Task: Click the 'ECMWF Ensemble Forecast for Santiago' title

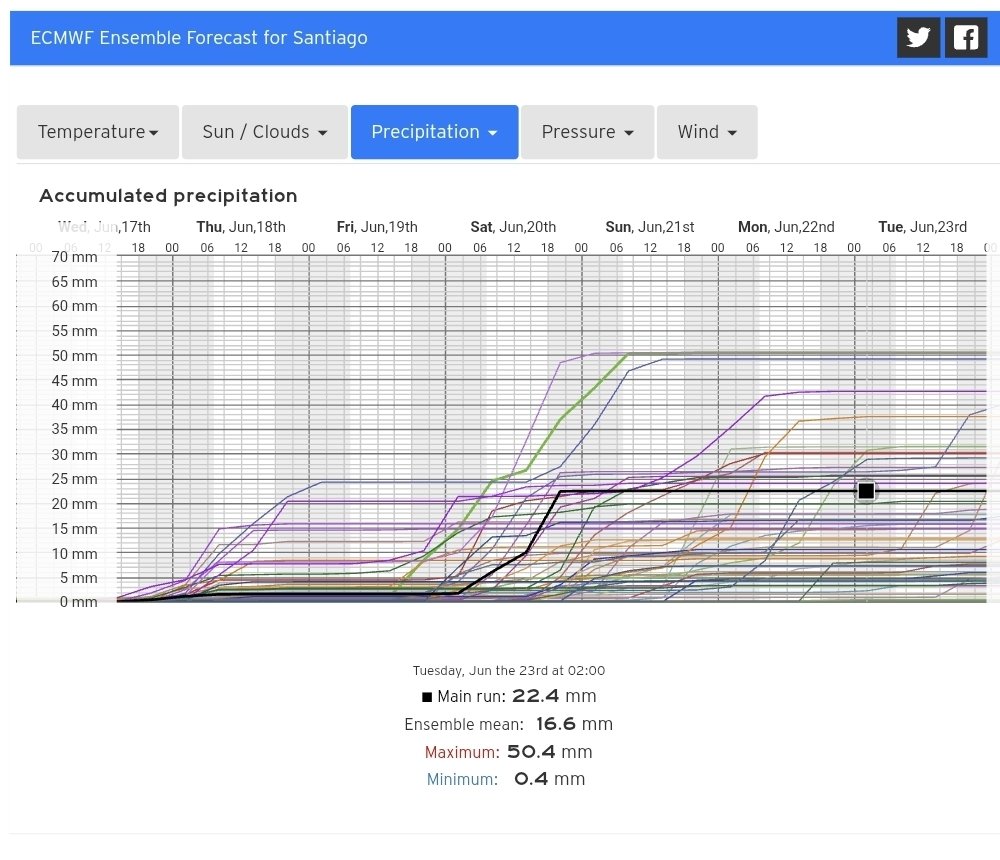Action: (x=199, y=38)
